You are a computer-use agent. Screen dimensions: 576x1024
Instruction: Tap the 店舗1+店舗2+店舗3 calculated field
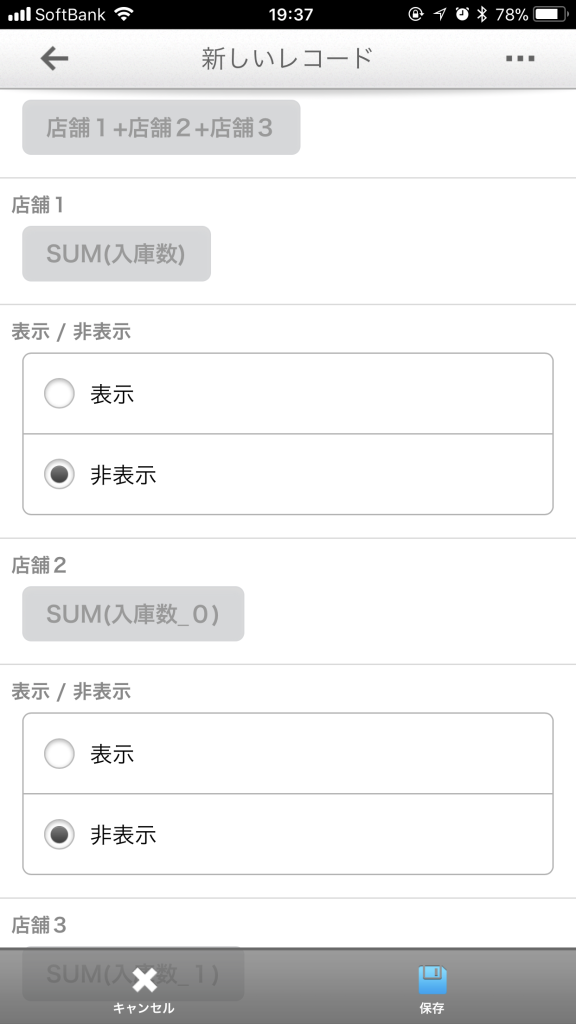[161, 127]
